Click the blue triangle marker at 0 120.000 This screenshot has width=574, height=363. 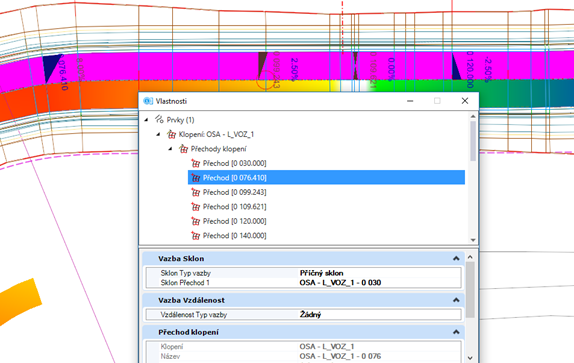pos(456,67)
